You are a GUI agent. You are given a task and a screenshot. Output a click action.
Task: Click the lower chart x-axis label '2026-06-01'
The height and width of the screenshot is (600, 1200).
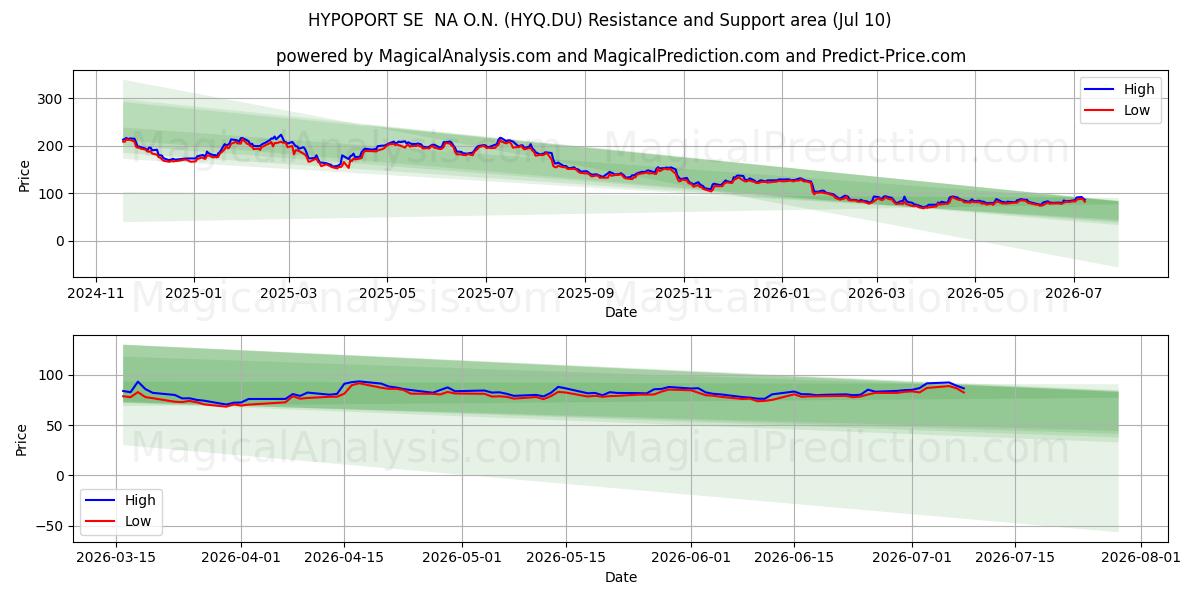click(691, 560)
